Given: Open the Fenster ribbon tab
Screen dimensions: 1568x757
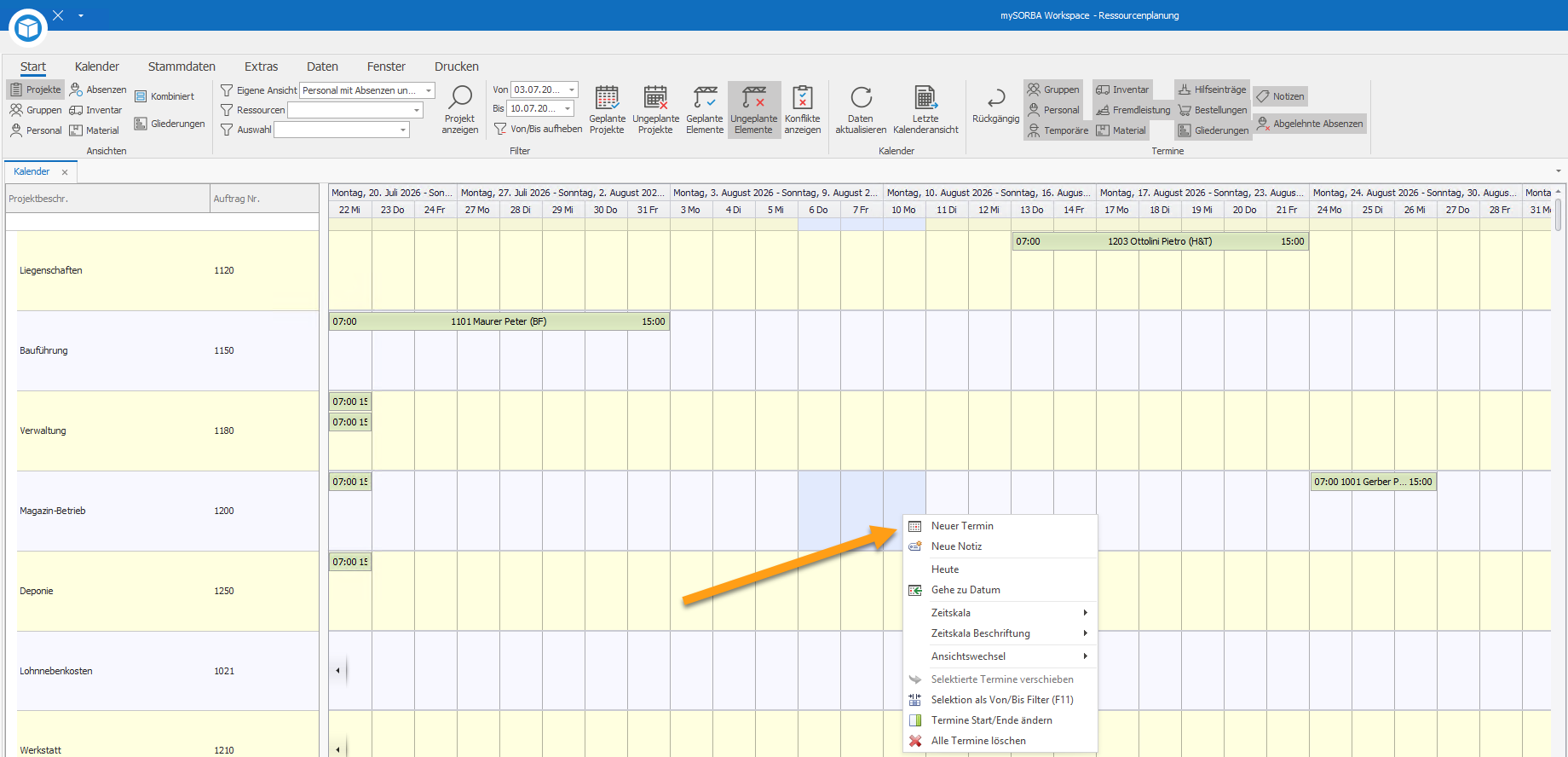Looking at the screenshot, I should (x=386, y=66).
